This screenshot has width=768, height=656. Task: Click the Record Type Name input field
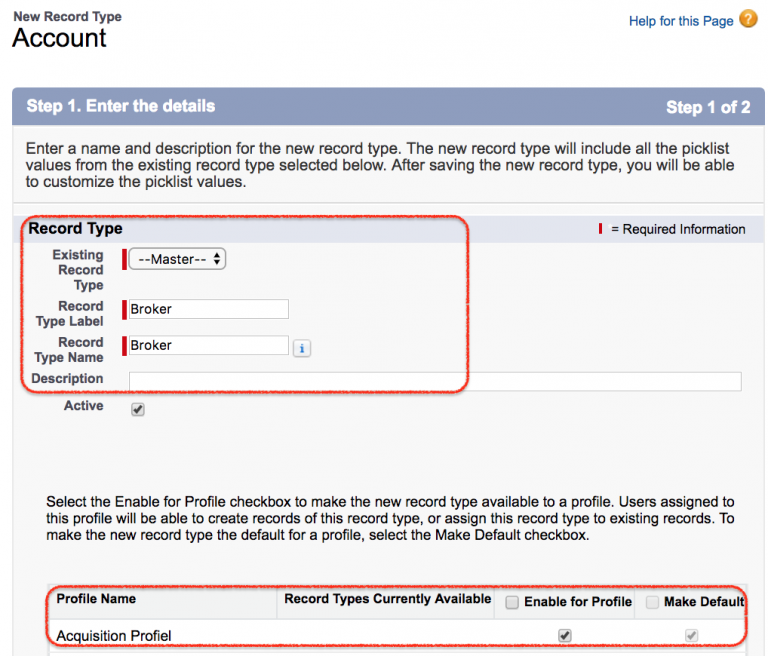pyautogui.click(x=208, y=345)
